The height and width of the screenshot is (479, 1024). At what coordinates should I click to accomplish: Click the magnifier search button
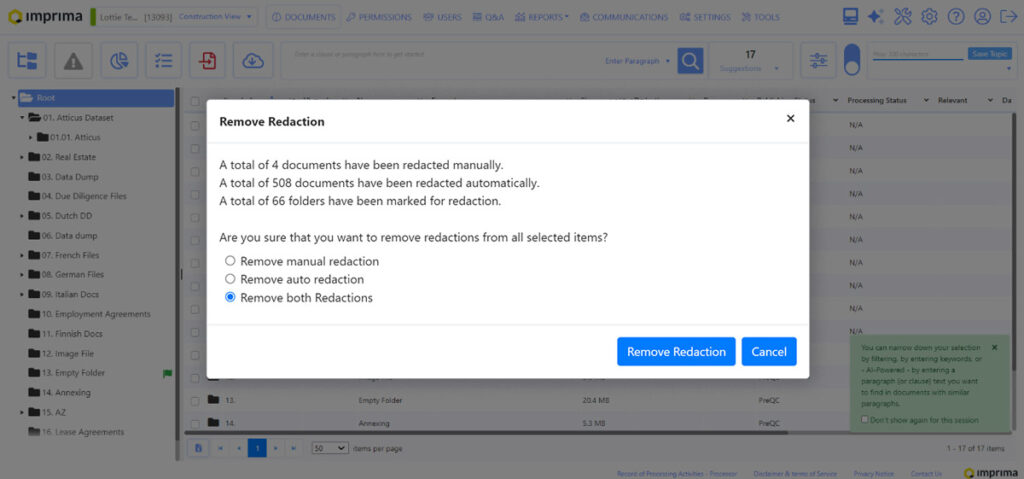pos(690,61)
